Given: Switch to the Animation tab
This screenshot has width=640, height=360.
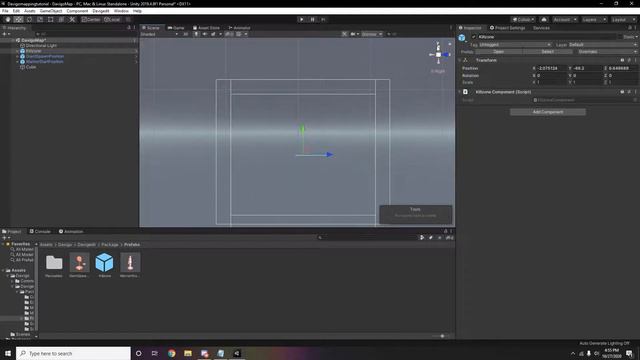Looking at the screenshot, I should (71, 231).
